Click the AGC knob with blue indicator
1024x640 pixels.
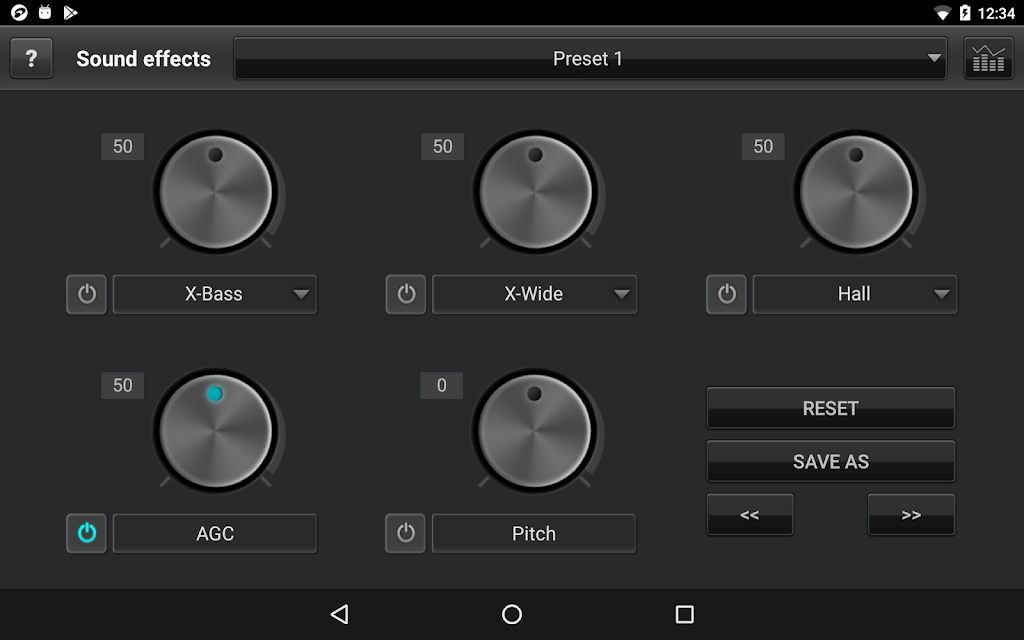pyautogui.click(x=216, y=432)
